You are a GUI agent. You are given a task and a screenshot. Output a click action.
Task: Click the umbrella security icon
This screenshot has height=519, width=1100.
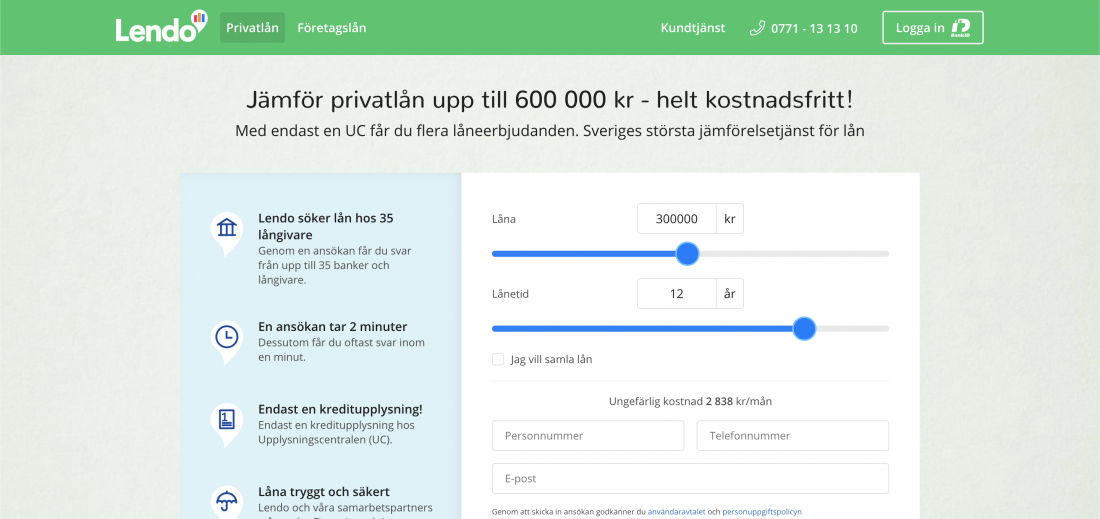click(227, 499)
